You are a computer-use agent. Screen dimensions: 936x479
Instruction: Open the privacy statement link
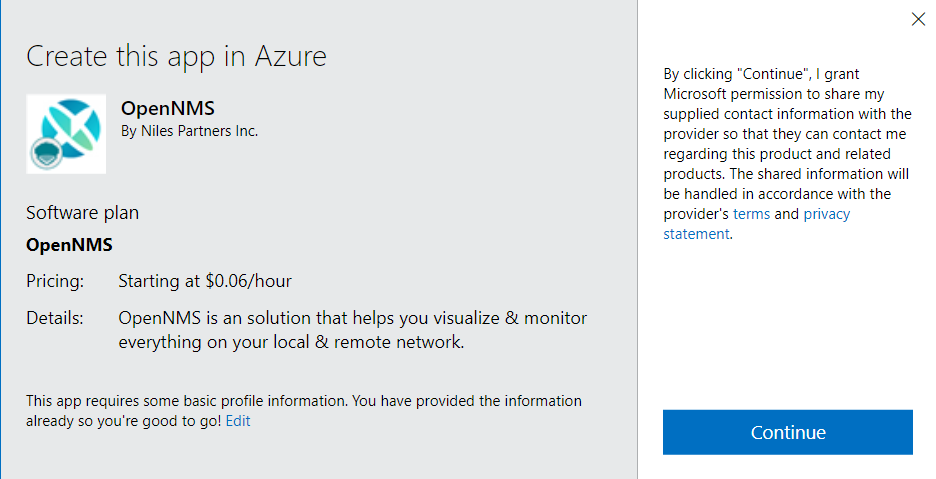(826, 214)
